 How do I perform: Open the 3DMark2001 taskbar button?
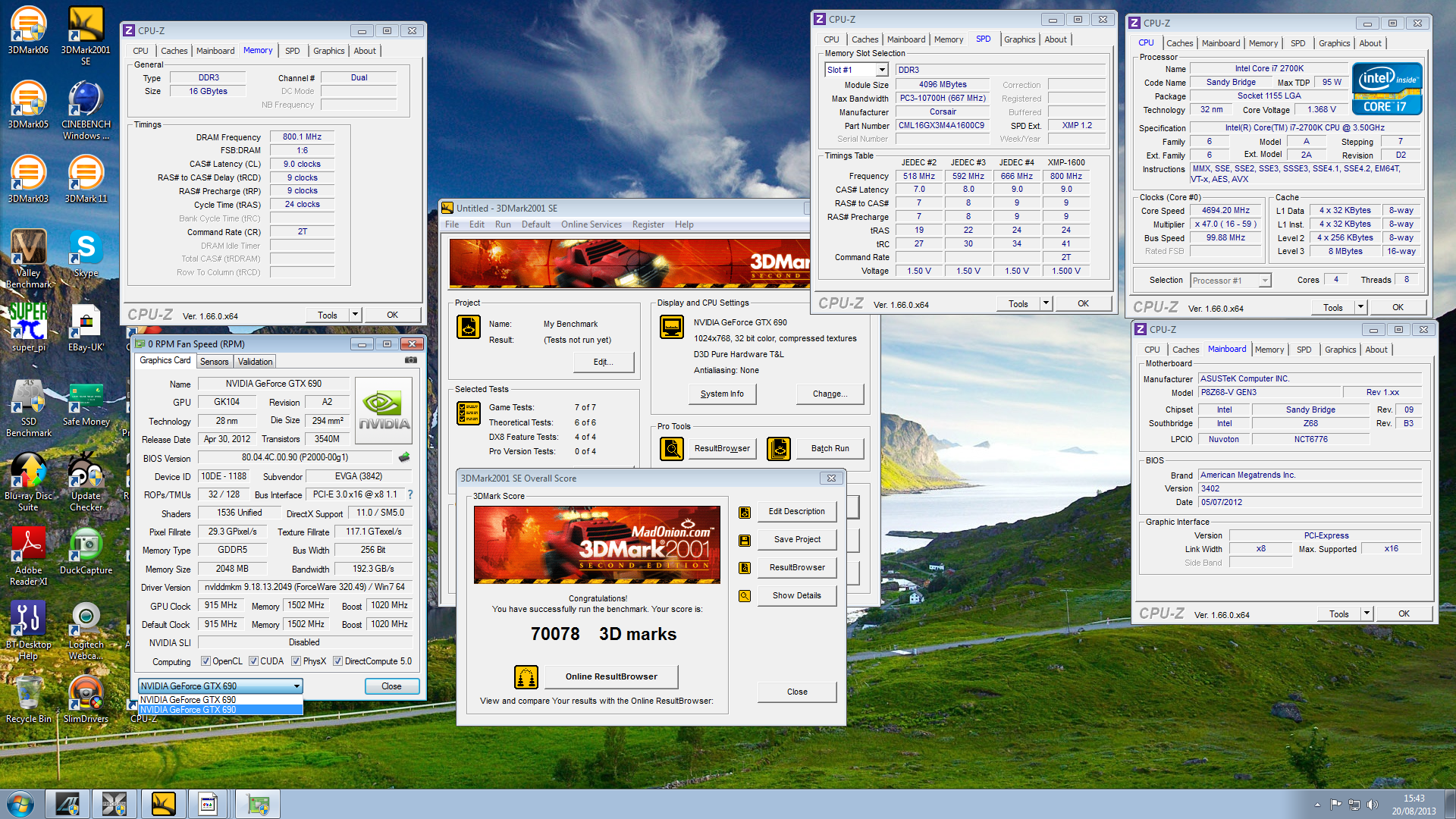tap(163, 804)
